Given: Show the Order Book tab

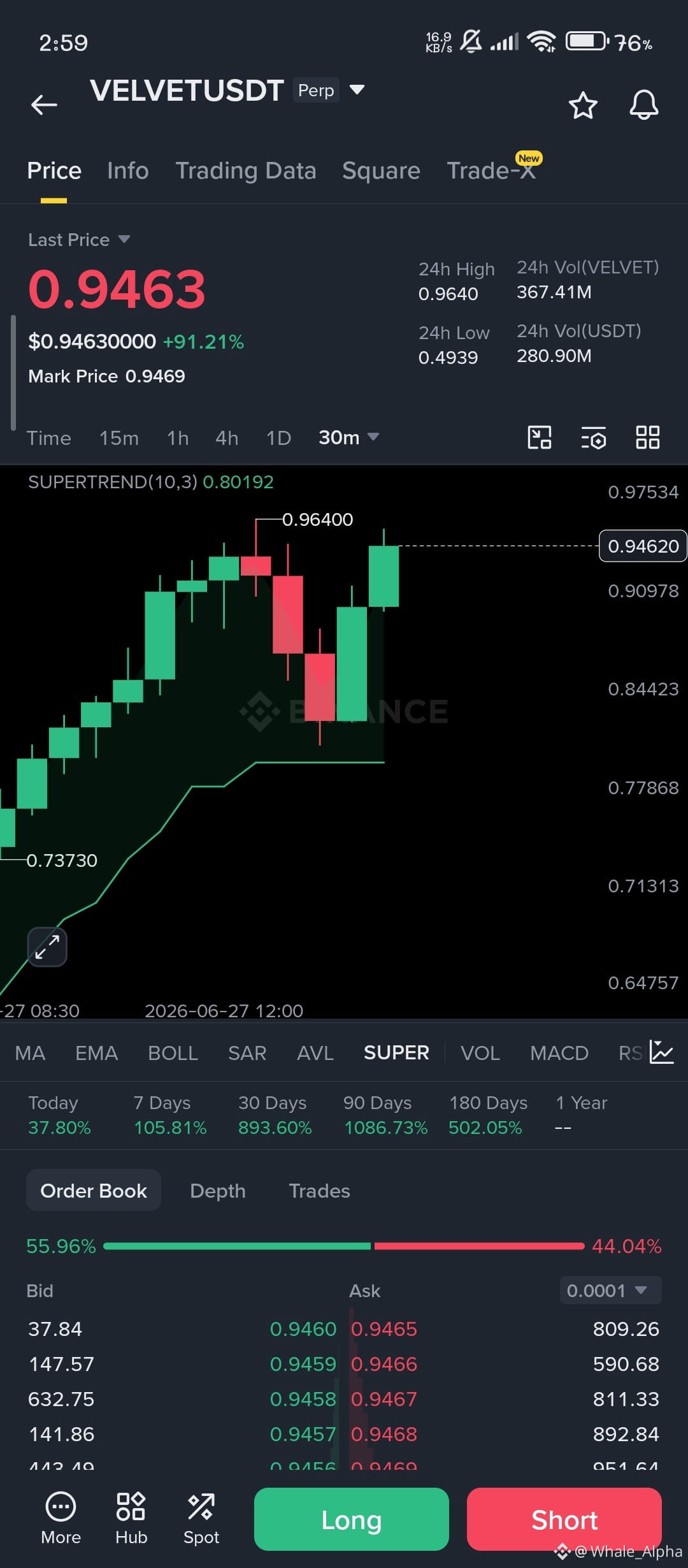Looking at the screenshot, I should coord(94,1191).
